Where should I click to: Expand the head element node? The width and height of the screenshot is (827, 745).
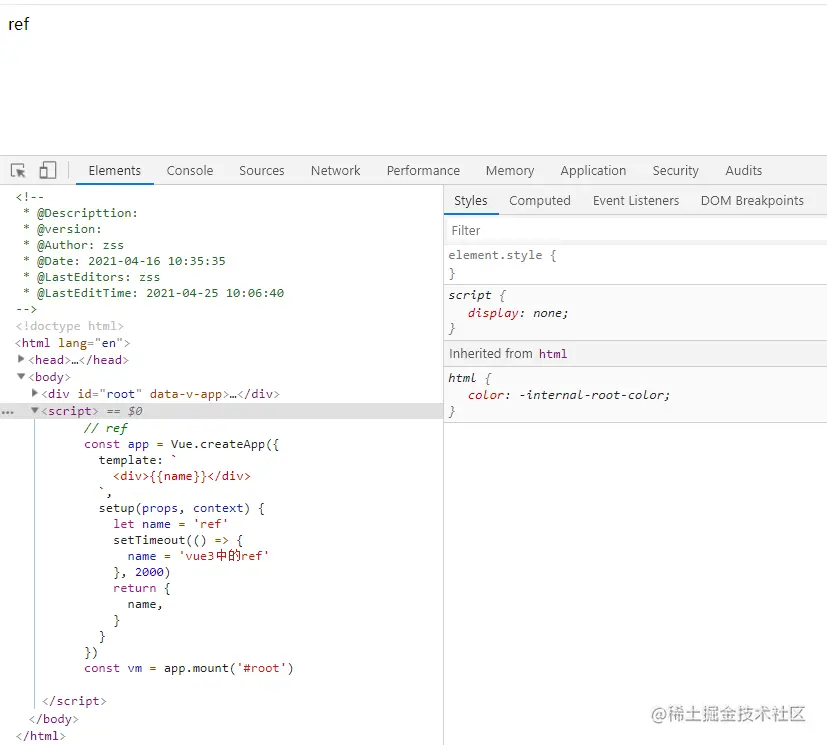(22, 359)
